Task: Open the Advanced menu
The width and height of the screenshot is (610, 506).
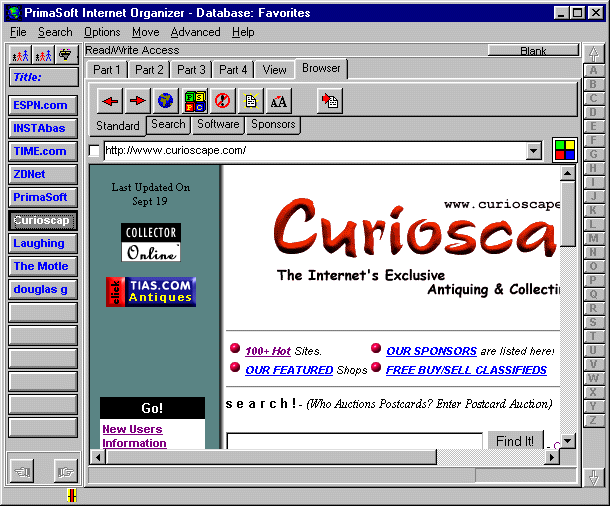Action: click(195, 32)
